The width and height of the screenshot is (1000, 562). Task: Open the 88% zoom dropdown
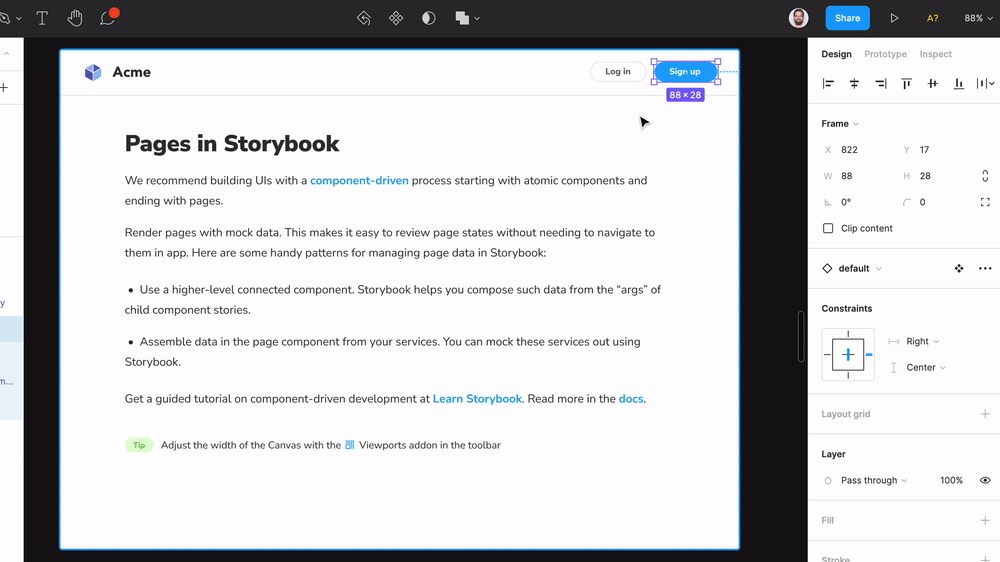click(978, 18)
